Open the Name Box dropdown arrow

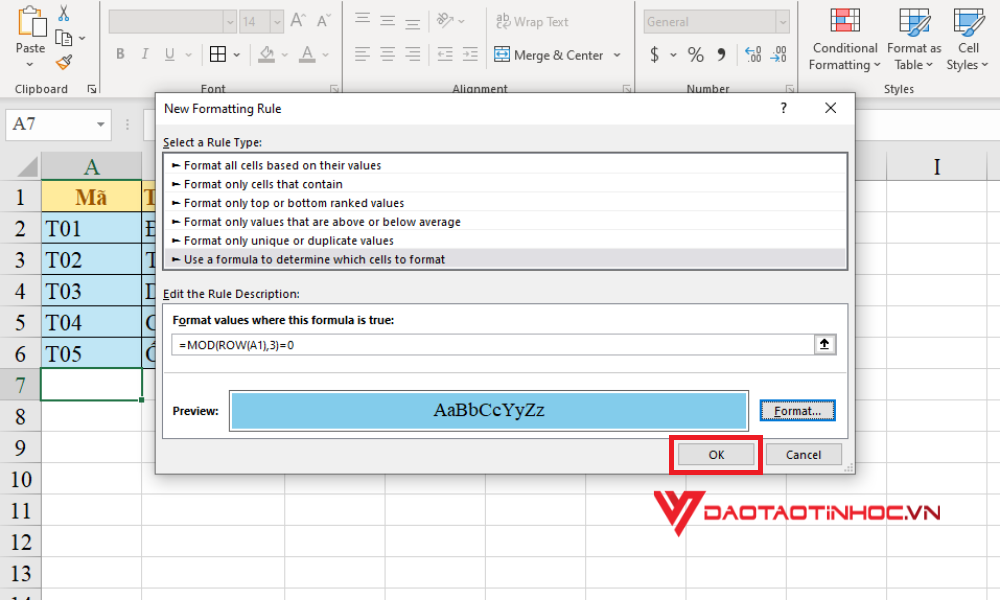101,124
